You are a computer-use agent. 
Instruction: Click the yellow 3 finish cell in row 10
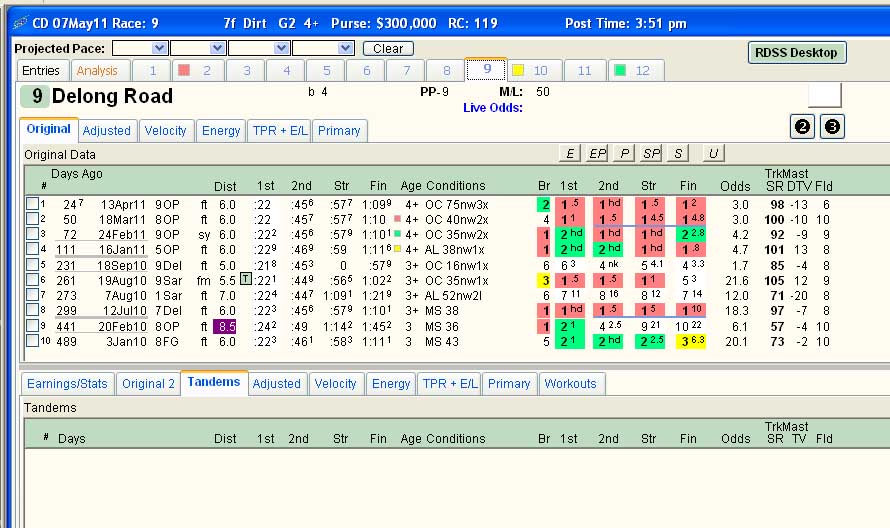click(691, 341)
